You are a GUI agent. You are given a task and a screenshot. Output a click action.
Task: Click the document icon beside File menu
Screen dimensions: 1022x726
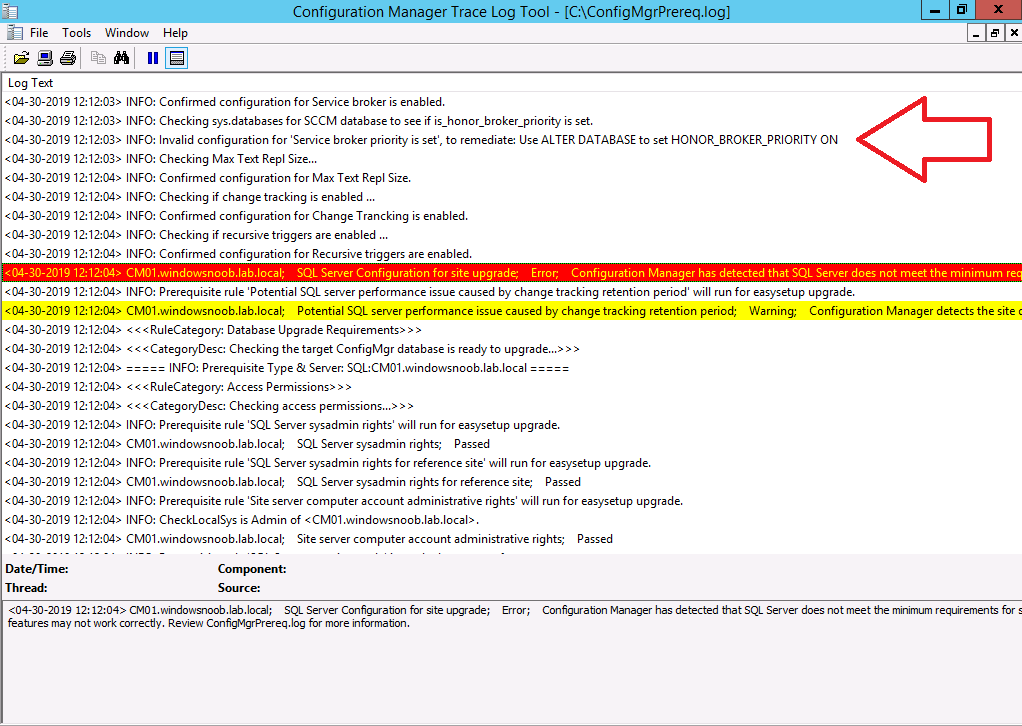(x=14, y=33)
